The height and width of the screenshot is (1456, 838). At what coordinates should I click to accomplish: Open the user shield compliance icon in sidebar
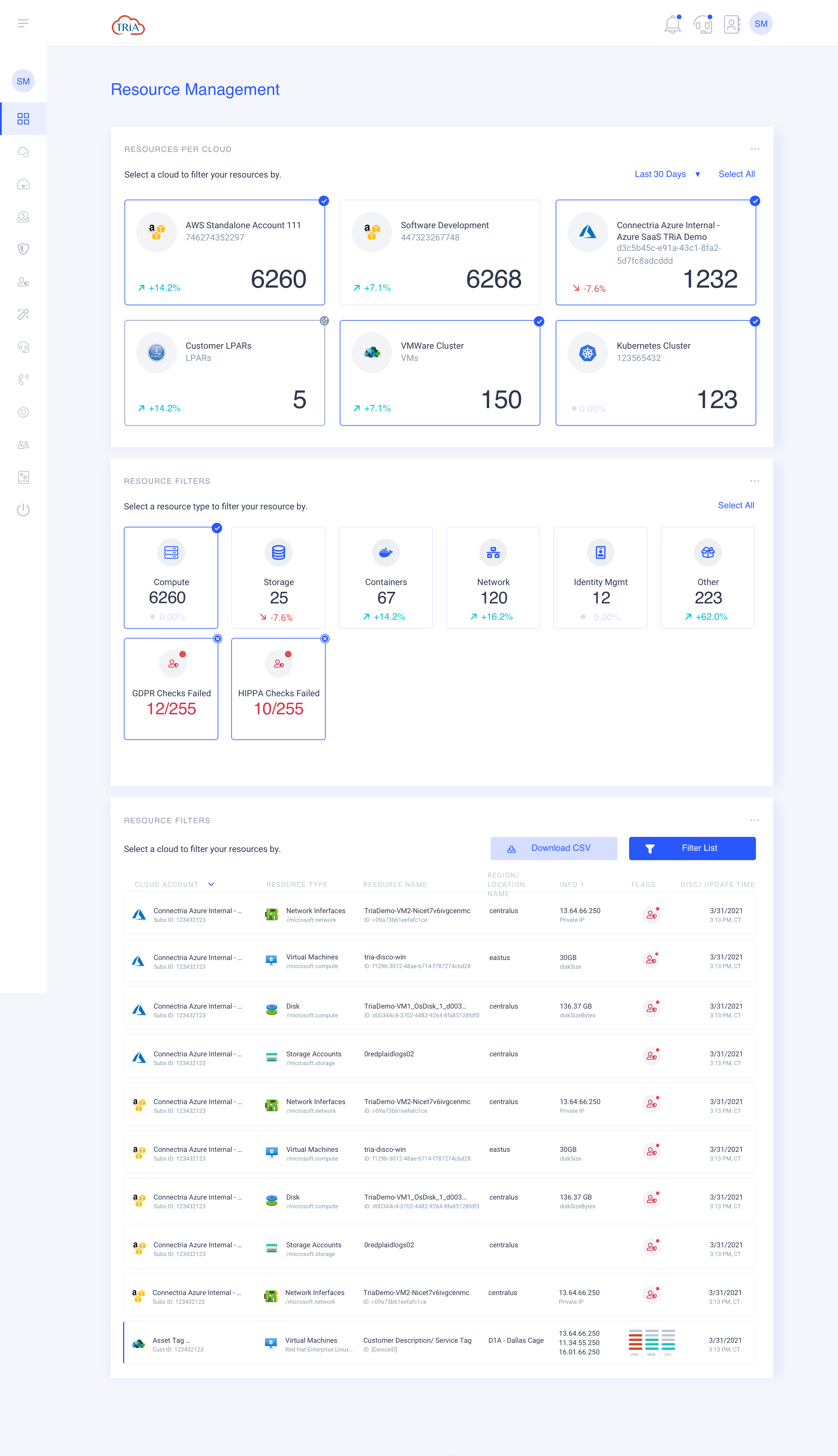click(x=23, y=282)
